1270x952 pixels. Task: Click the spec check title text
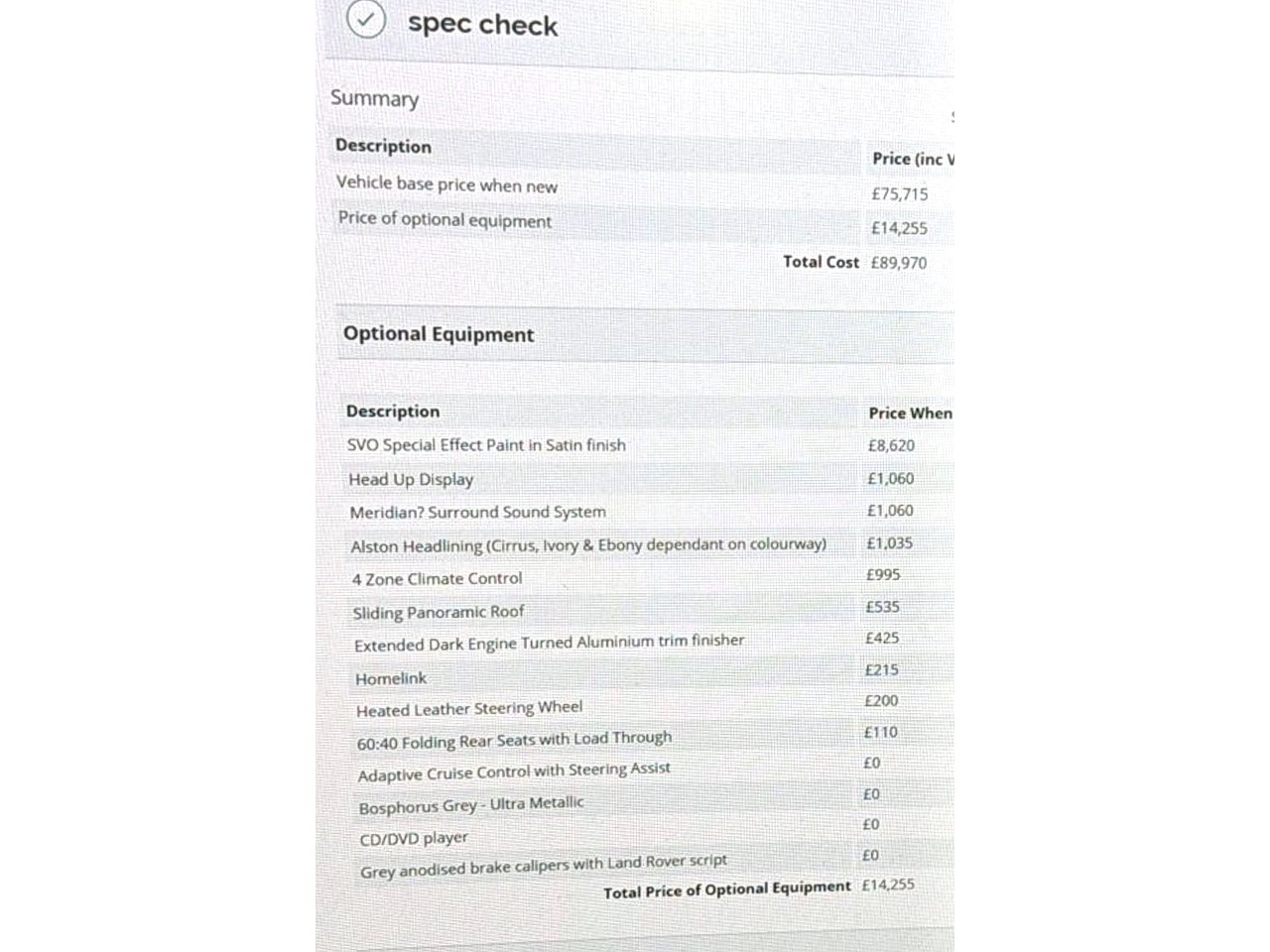point(482,24)
